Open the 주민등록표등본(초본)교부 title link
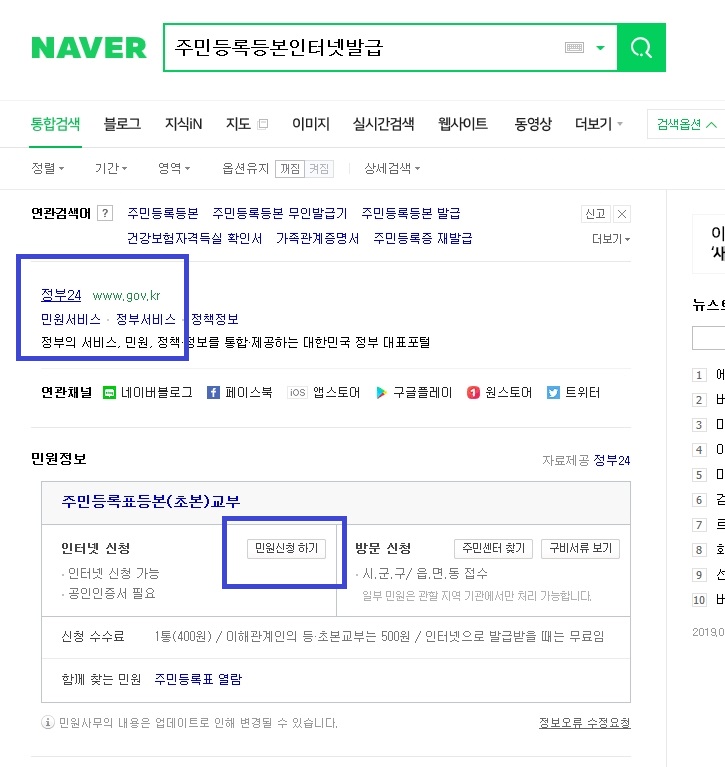 [x=151, y=501]
